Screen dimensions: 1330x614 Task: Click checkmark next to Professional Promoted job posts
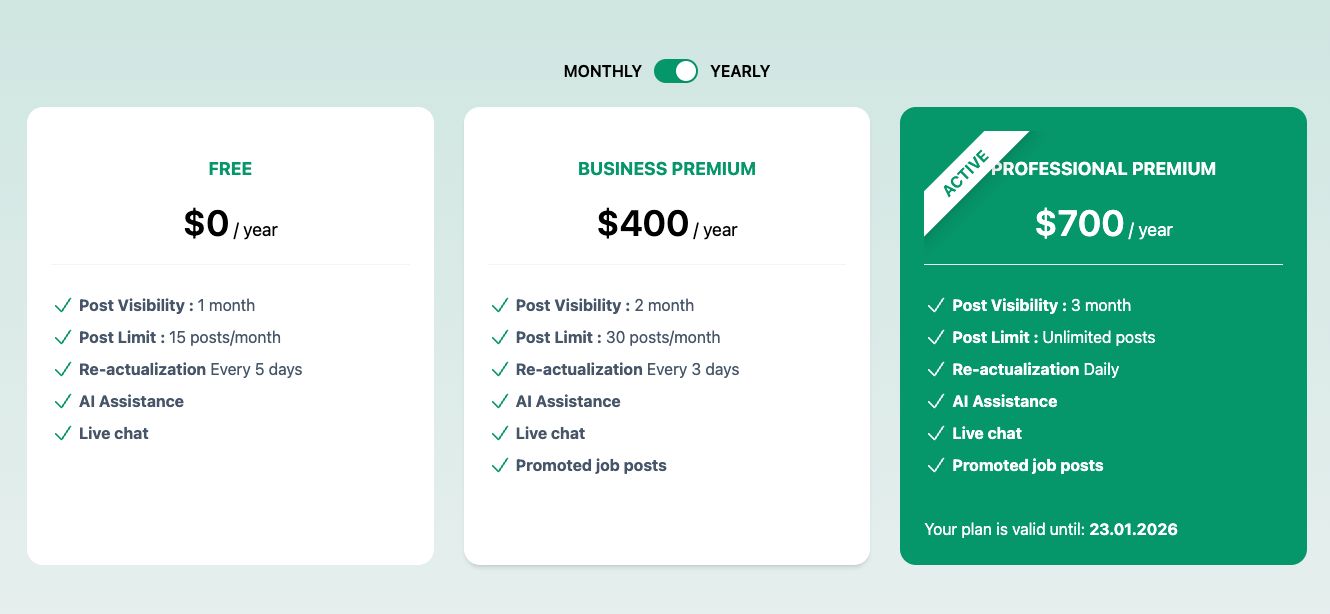tap(936, 465)
